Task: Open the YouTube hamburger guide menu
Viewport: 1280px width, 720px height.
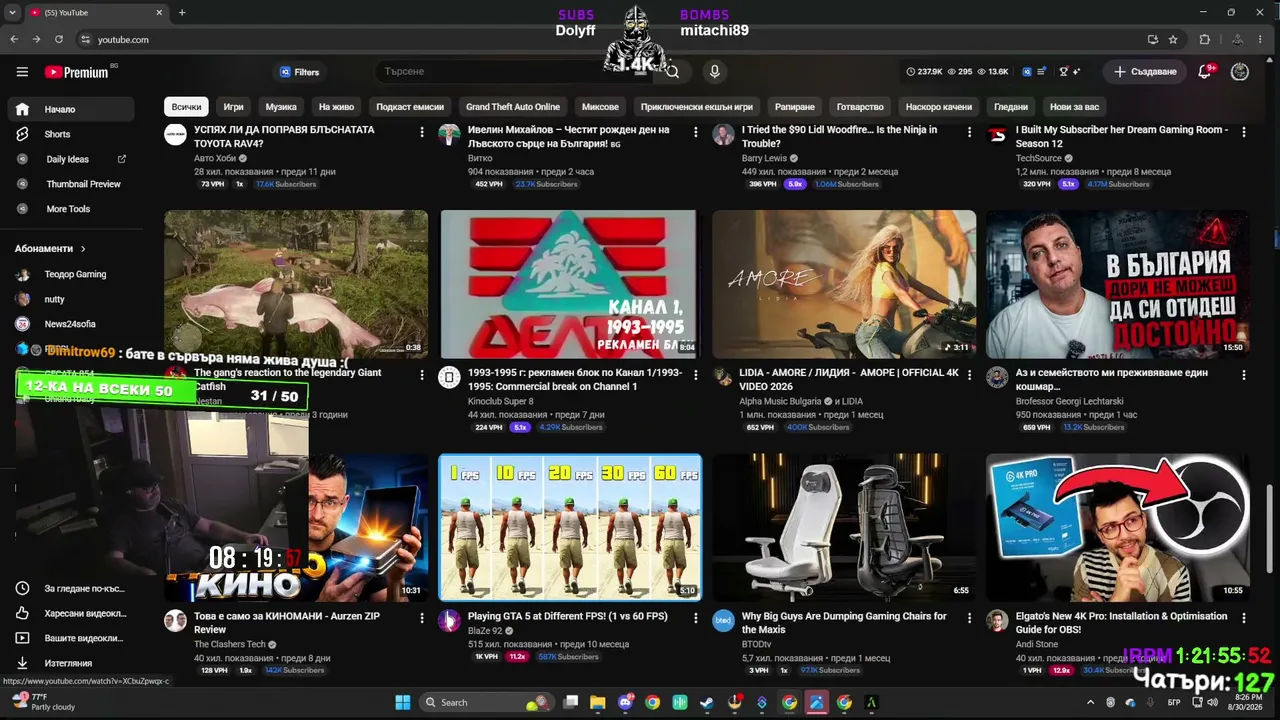Action: click(x=22, y=72)
